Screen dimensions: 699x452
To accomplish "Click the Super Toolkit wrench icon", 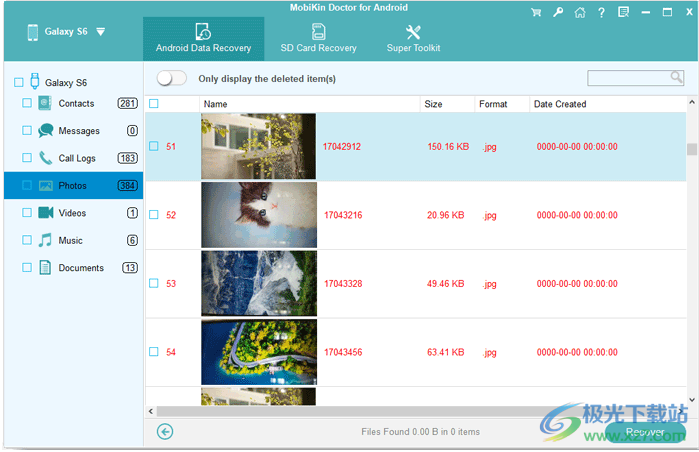I will [413, 32].
